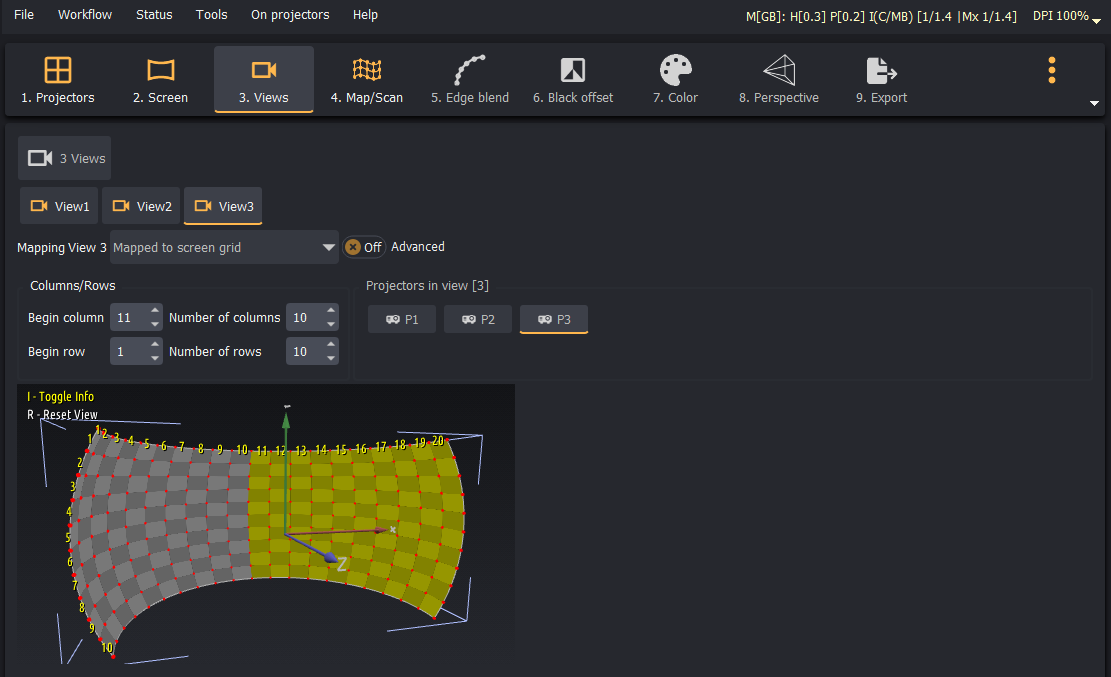This screenshot has height=677, width=1111.
Task: Open the orange three-dot more menu
Action: point(1051,70)
